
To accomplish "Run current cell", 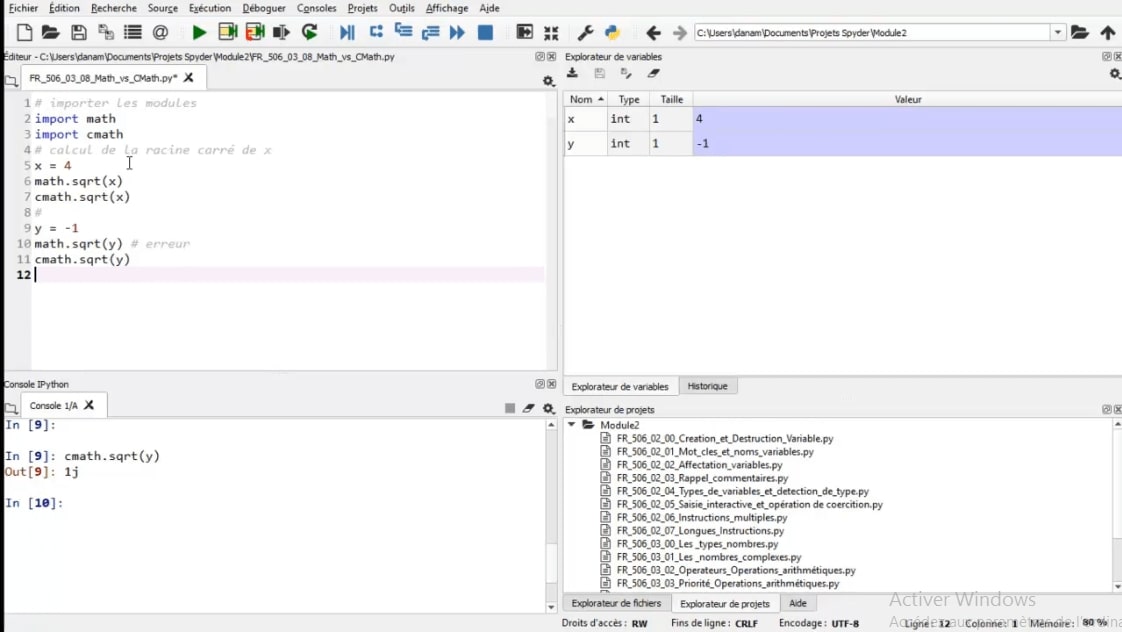I will [x=228, y=32].
